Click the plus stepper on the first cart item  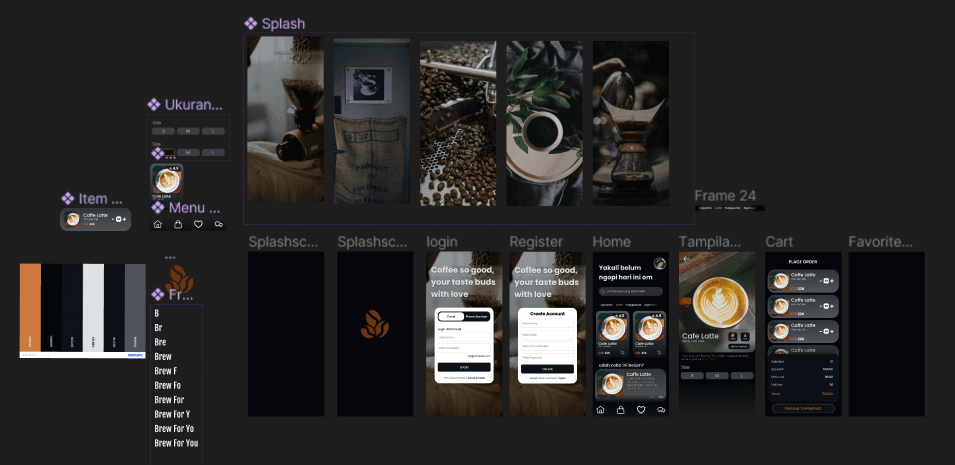coord(833,281)
